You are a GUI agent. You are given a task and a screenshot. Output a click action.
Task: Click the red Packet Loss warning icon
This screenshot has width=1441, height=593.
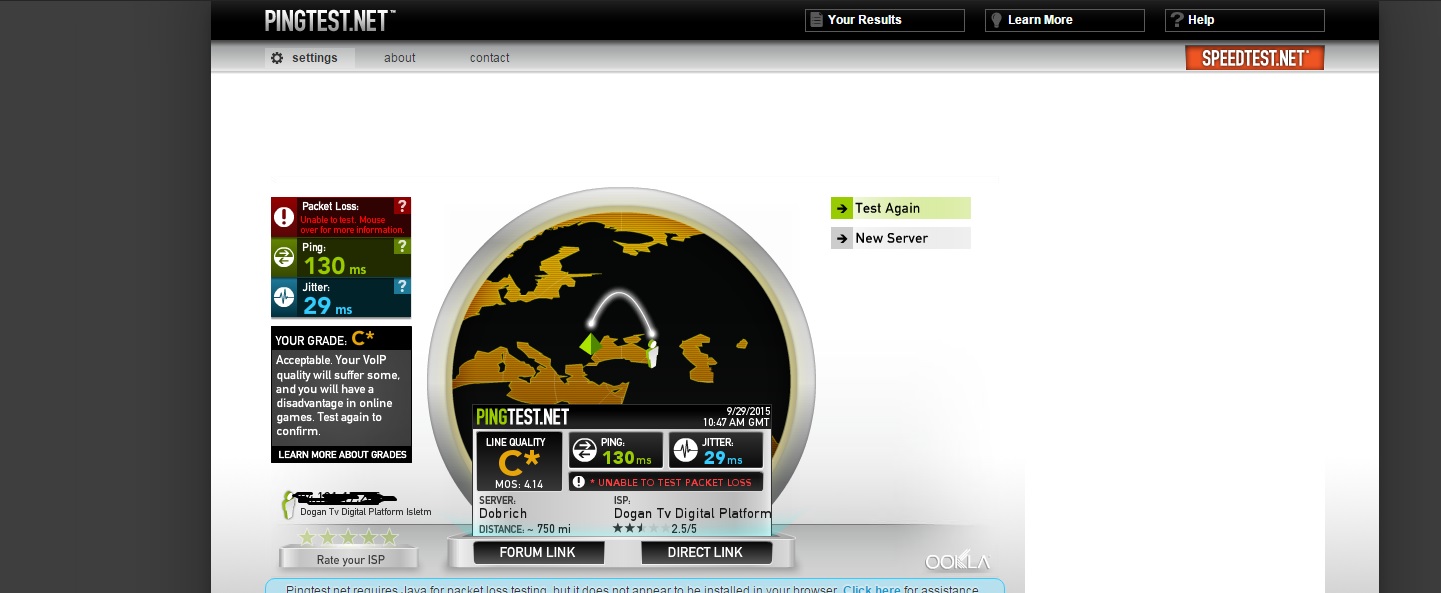click(284, 217)
